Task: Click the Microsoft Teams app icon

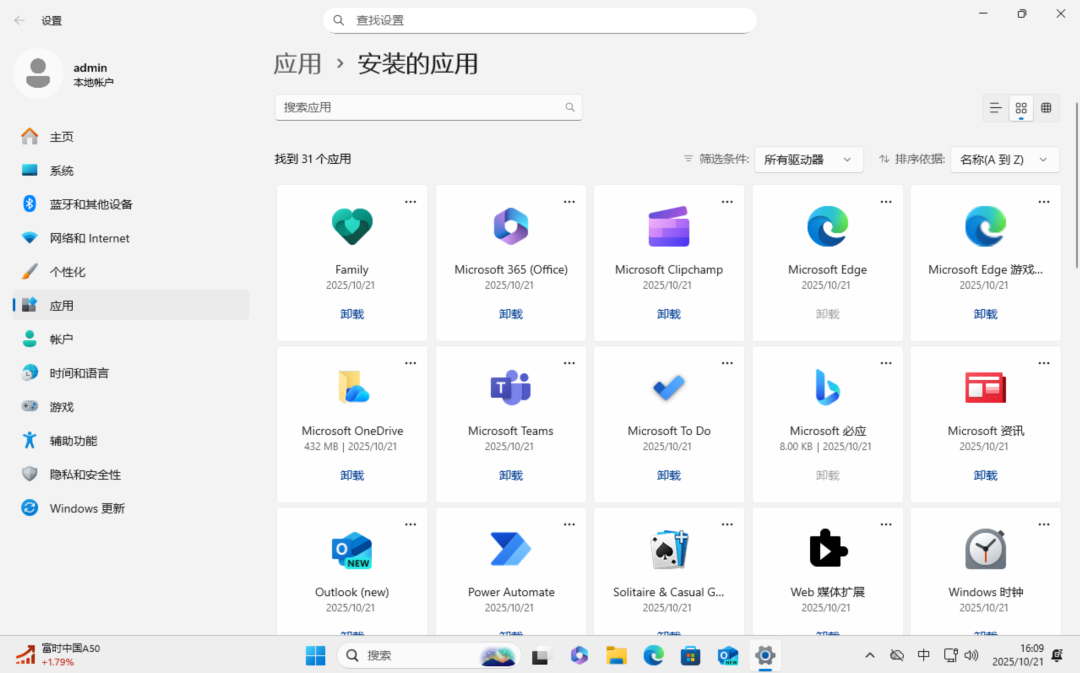Action: tap(510, 387)
